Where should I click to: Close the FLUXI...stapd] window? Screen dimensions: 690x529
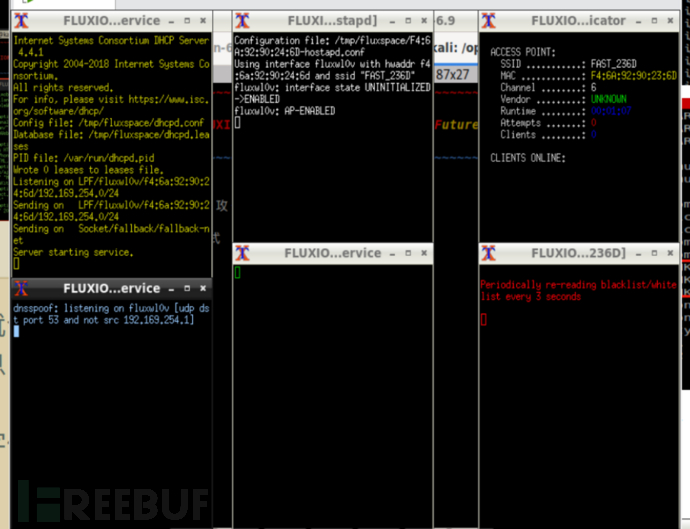point(424,21)
